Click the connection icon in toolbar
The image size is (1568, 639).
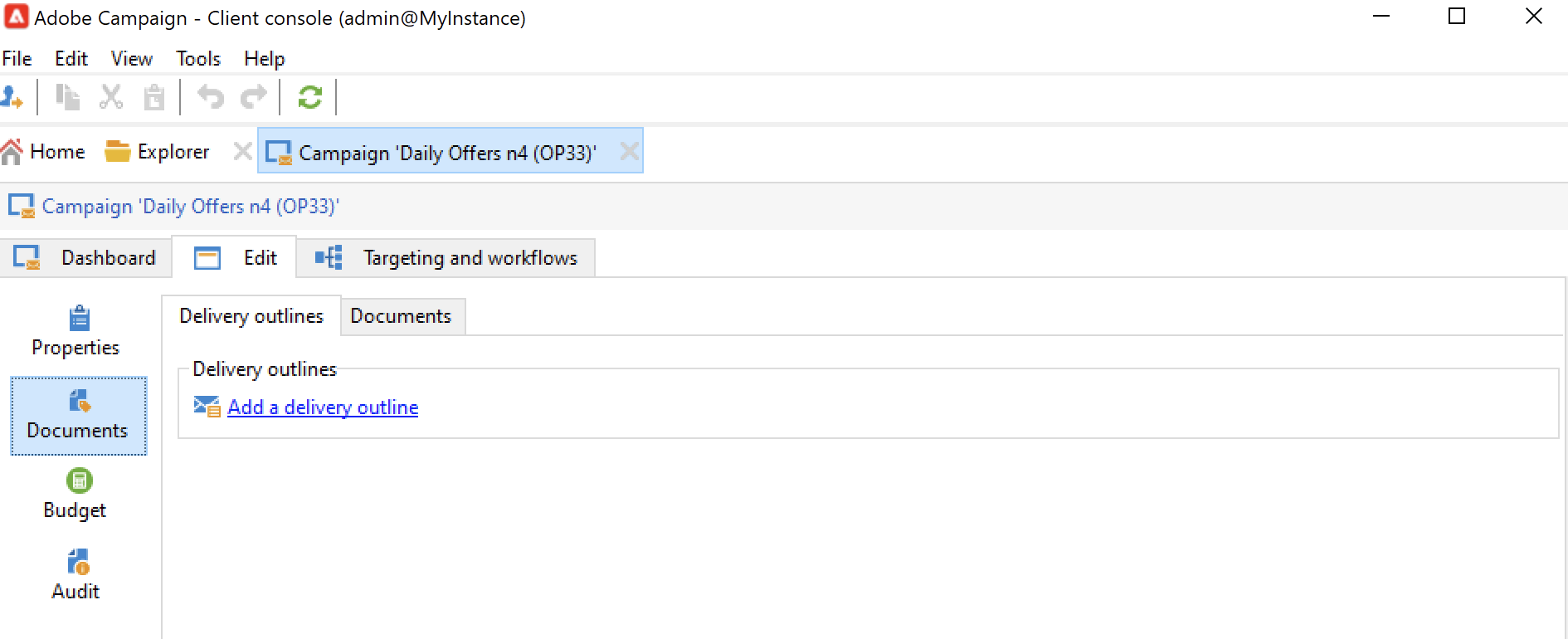click(12, 98)
